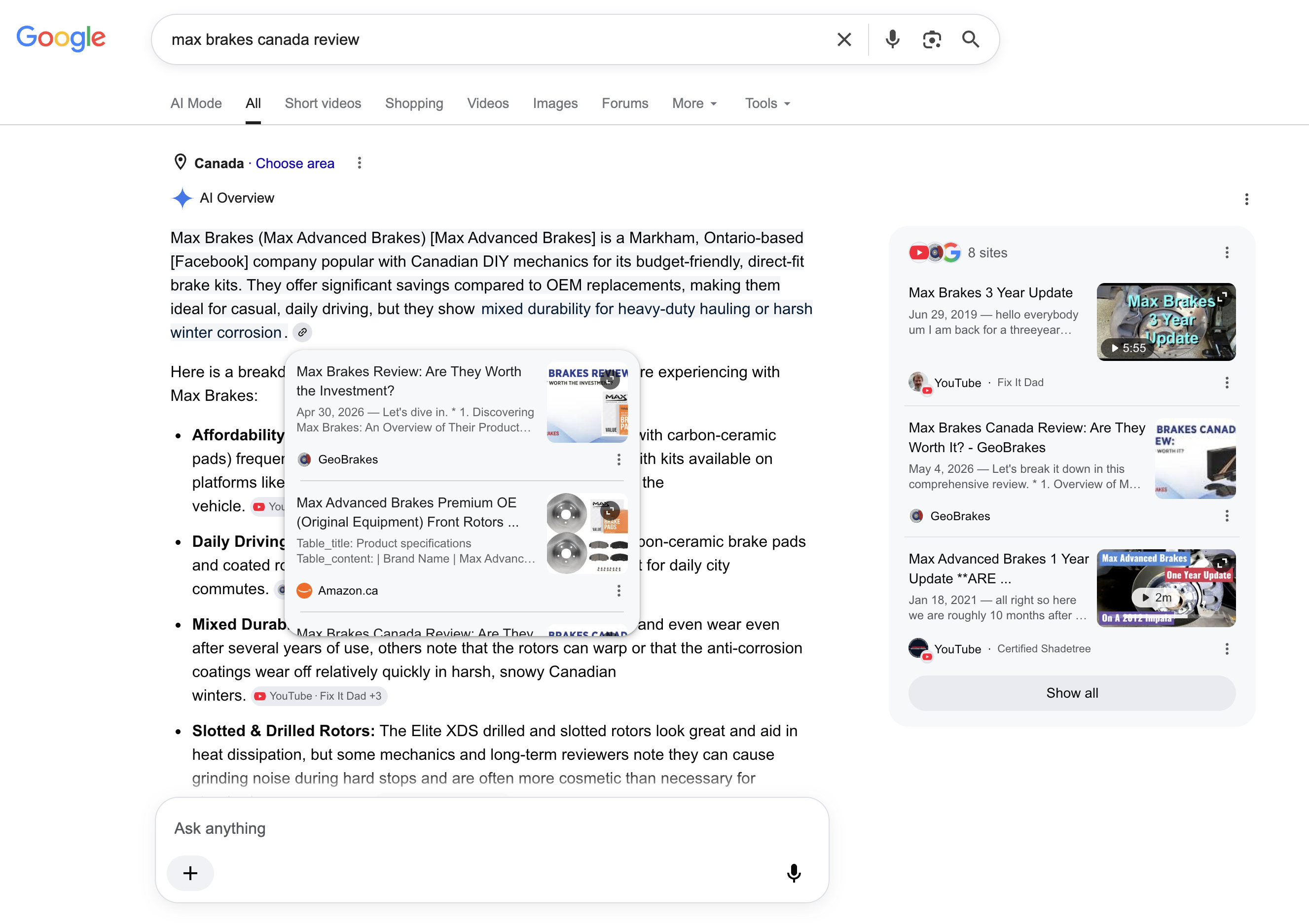Open Max Advanced Brakes Premium OE Front Rotors link
This screenshot has height=924, width=1309.
coord(408,512)
